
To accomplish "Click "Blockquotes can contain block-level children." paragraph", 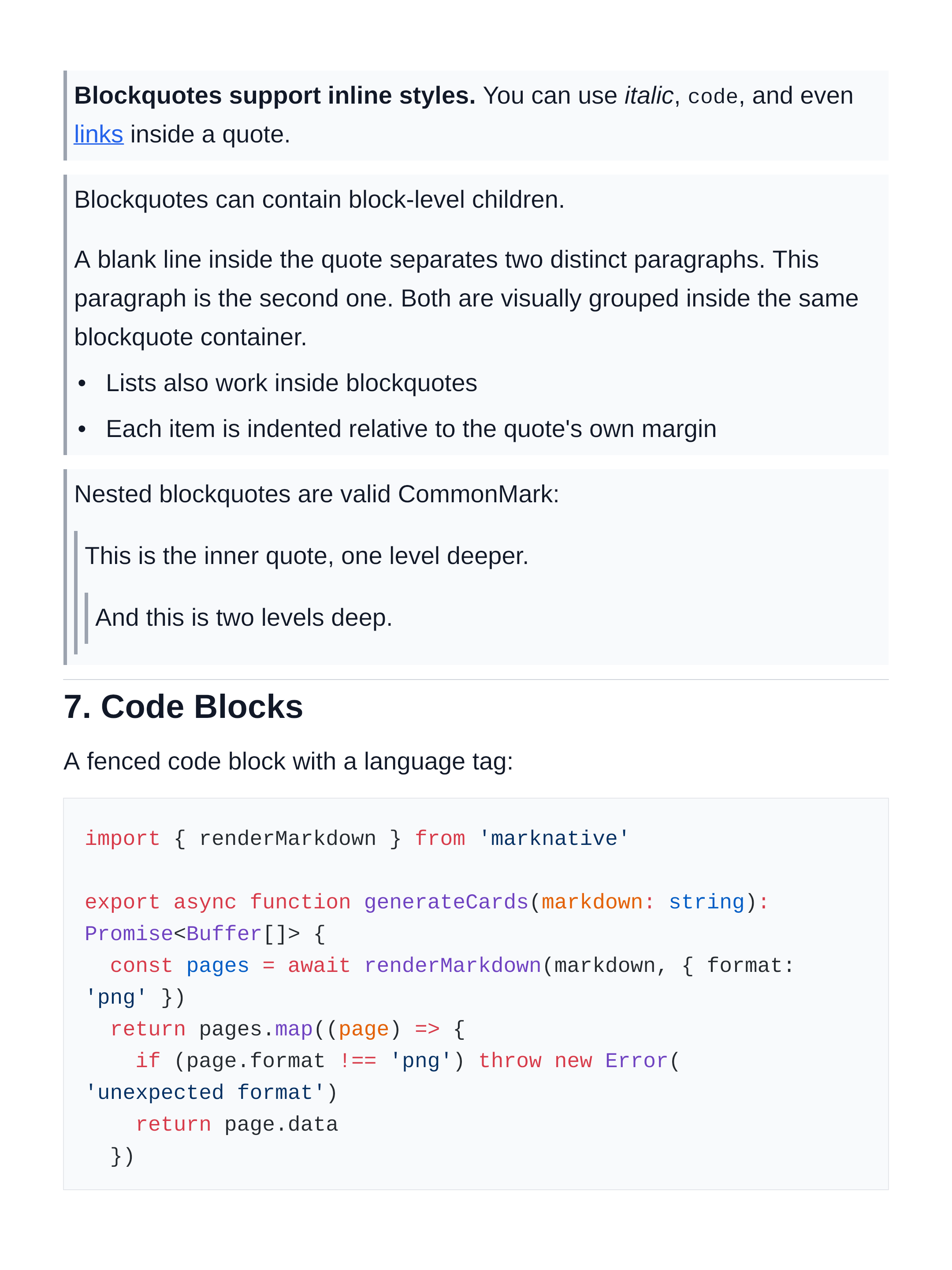I will click(319, 200).
